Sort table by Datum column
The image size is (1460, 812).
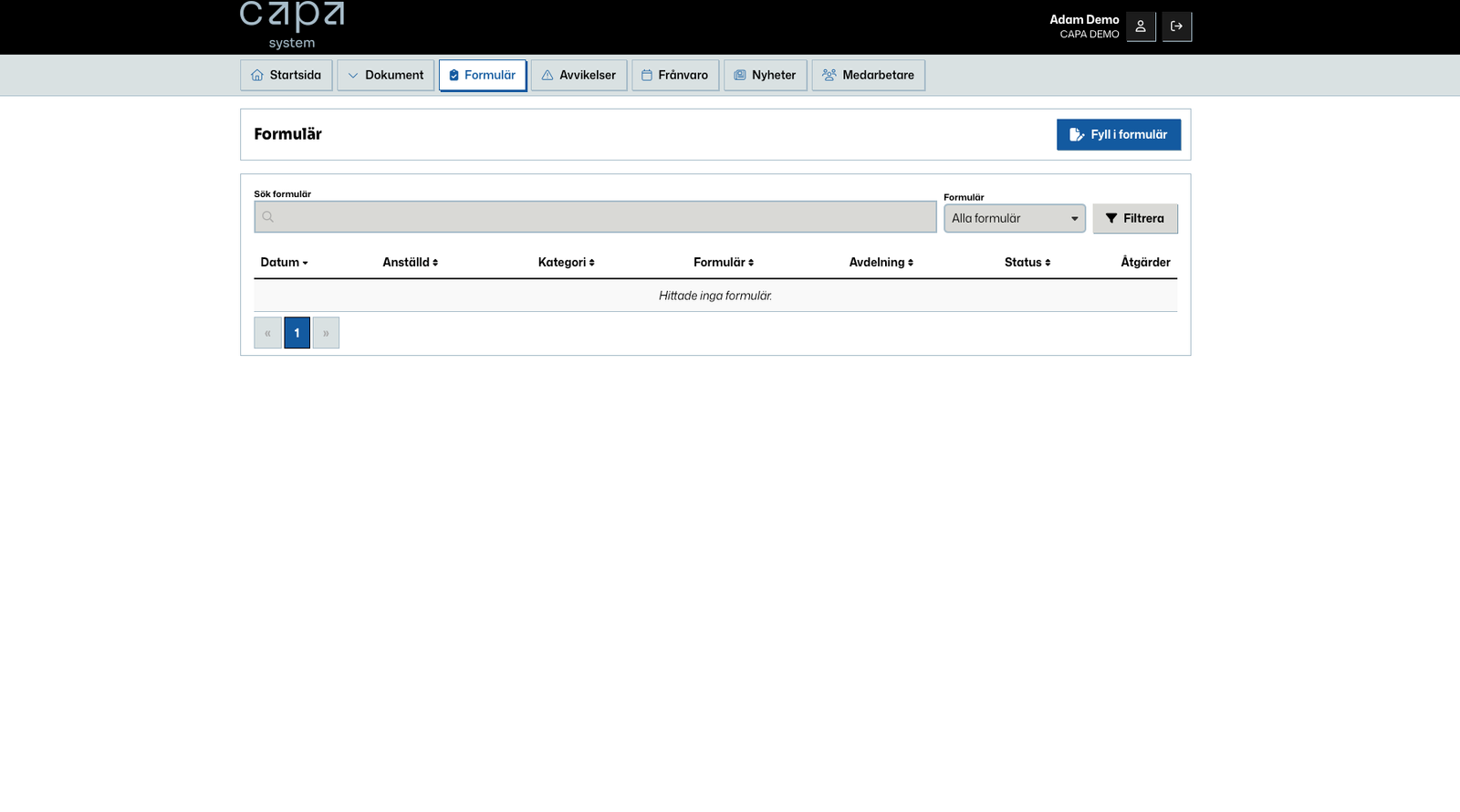click(x=284, y=263)
